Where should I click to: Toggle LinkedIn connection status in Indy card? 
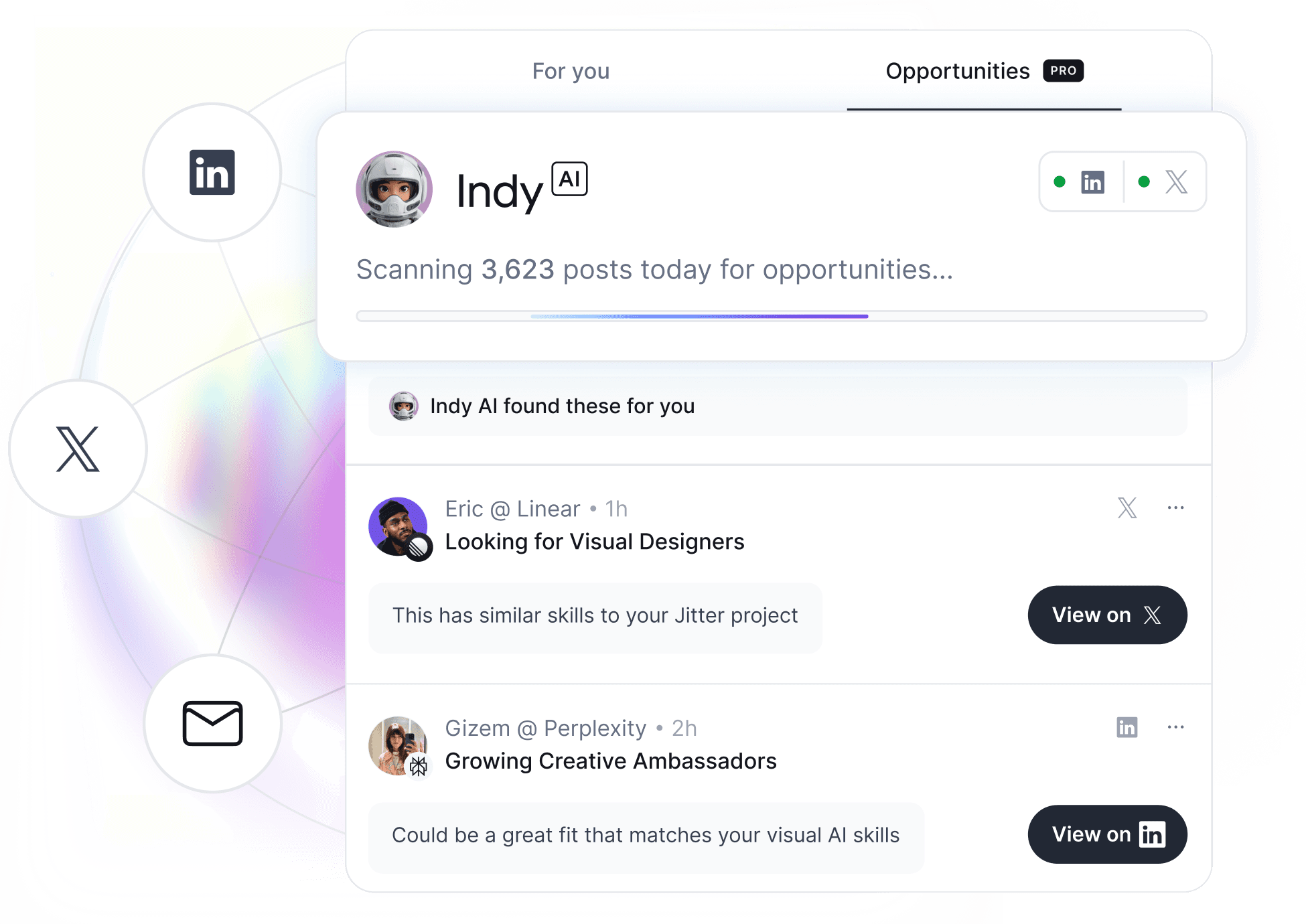click(x=1080, y=182)
